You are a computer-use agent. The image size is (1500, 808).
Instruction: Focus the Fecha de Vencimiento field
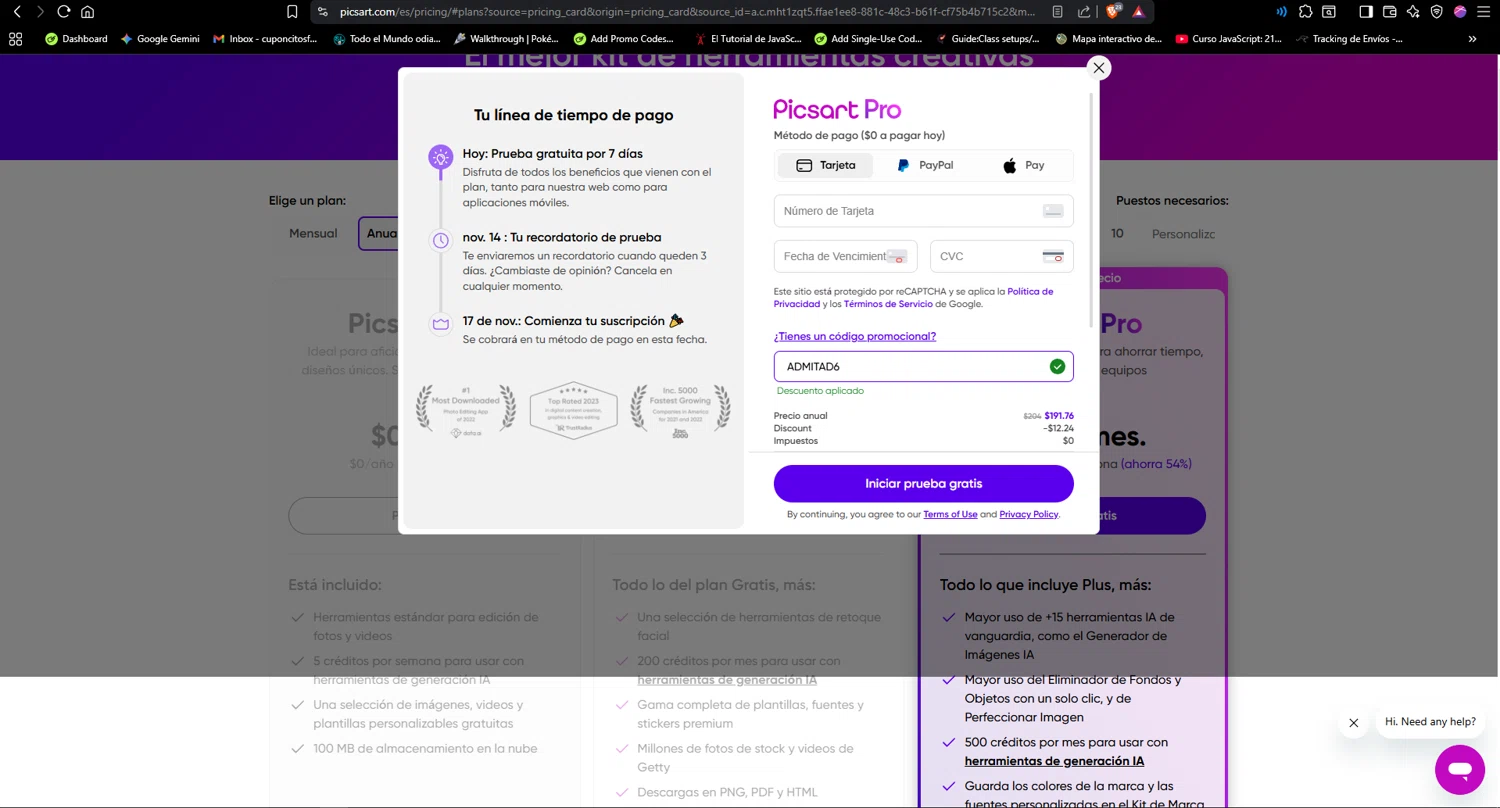pos(845,256)
